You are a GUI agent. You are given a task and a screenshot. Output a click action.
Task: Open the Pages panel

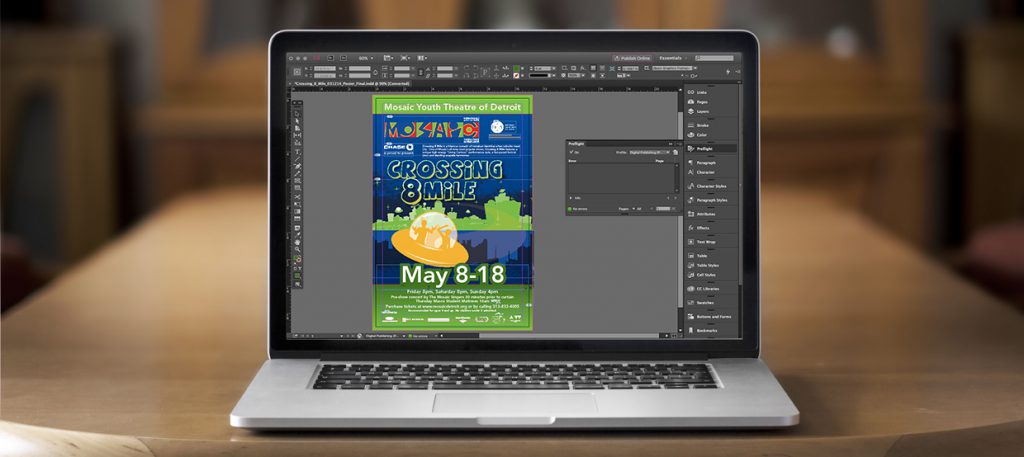700,102
